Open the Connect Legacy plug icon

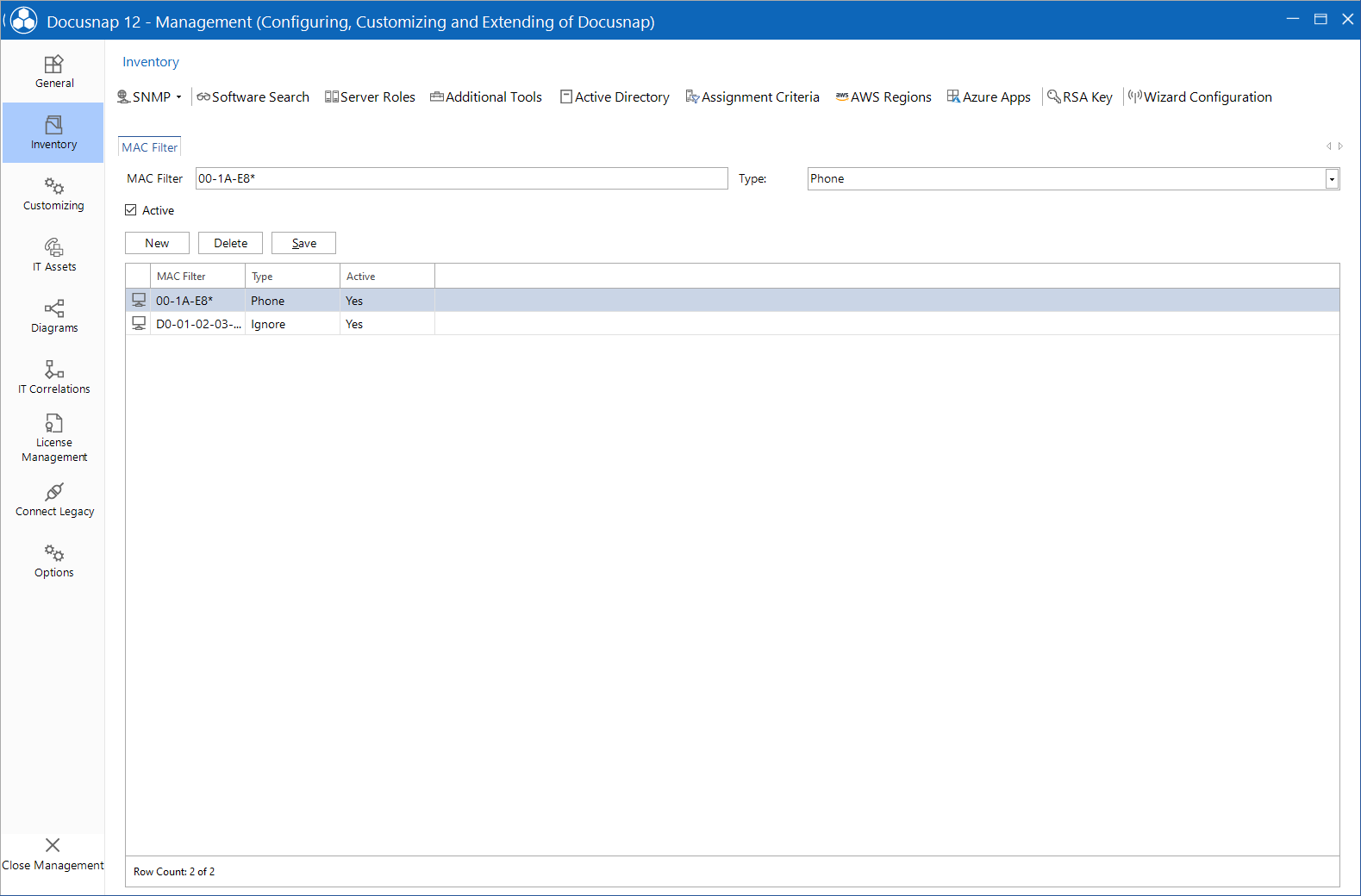click(x=53, y=492)
